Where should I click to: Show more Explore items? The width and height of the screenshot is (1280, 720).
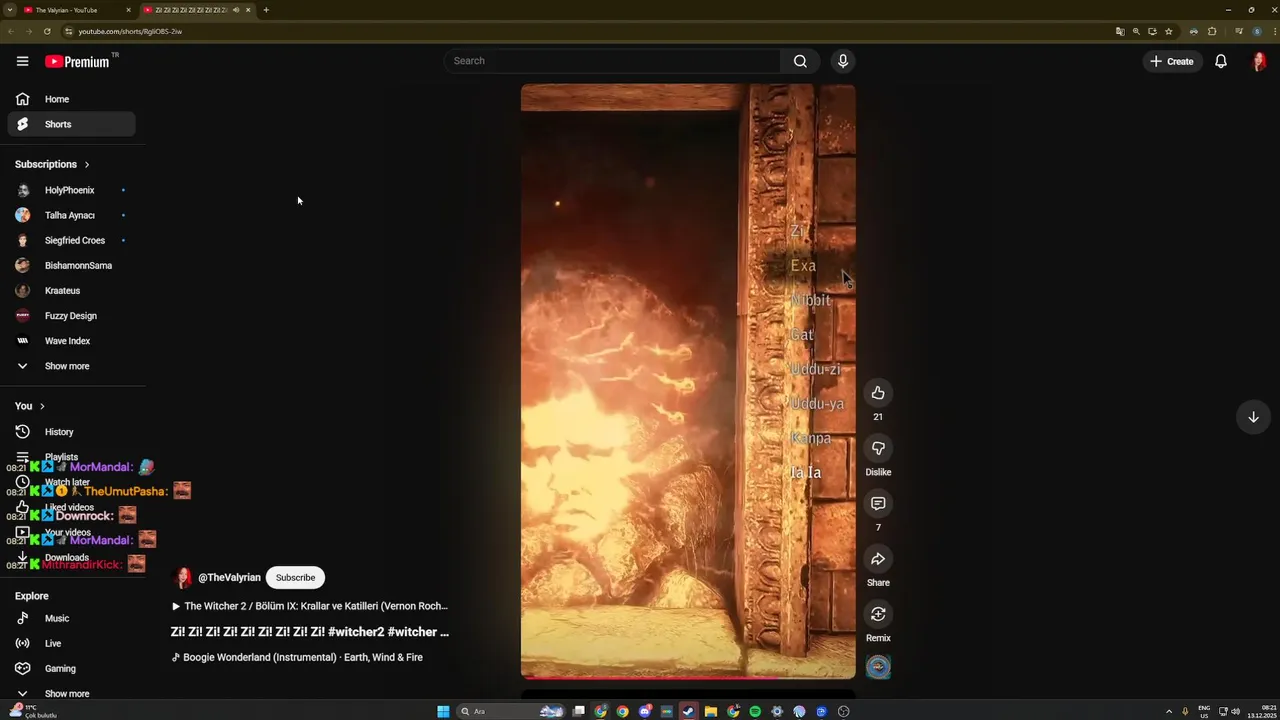[71, 693]
